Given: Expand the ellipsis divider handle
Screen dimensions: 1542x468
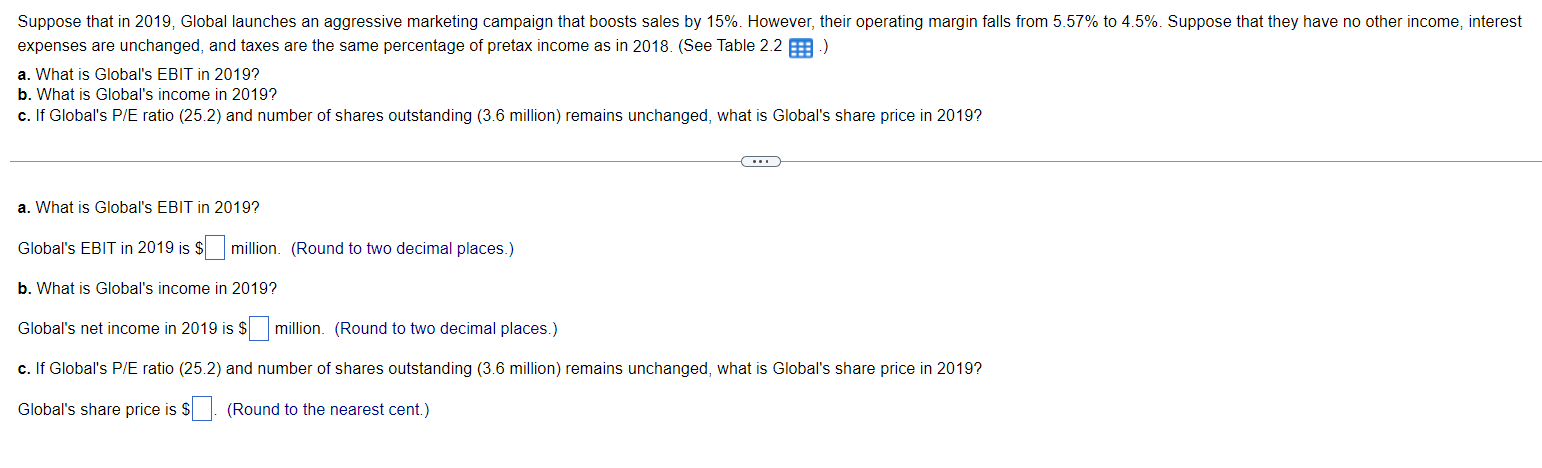Looking at the screenshot, I should pyautogui.click(x=761, y=161).
